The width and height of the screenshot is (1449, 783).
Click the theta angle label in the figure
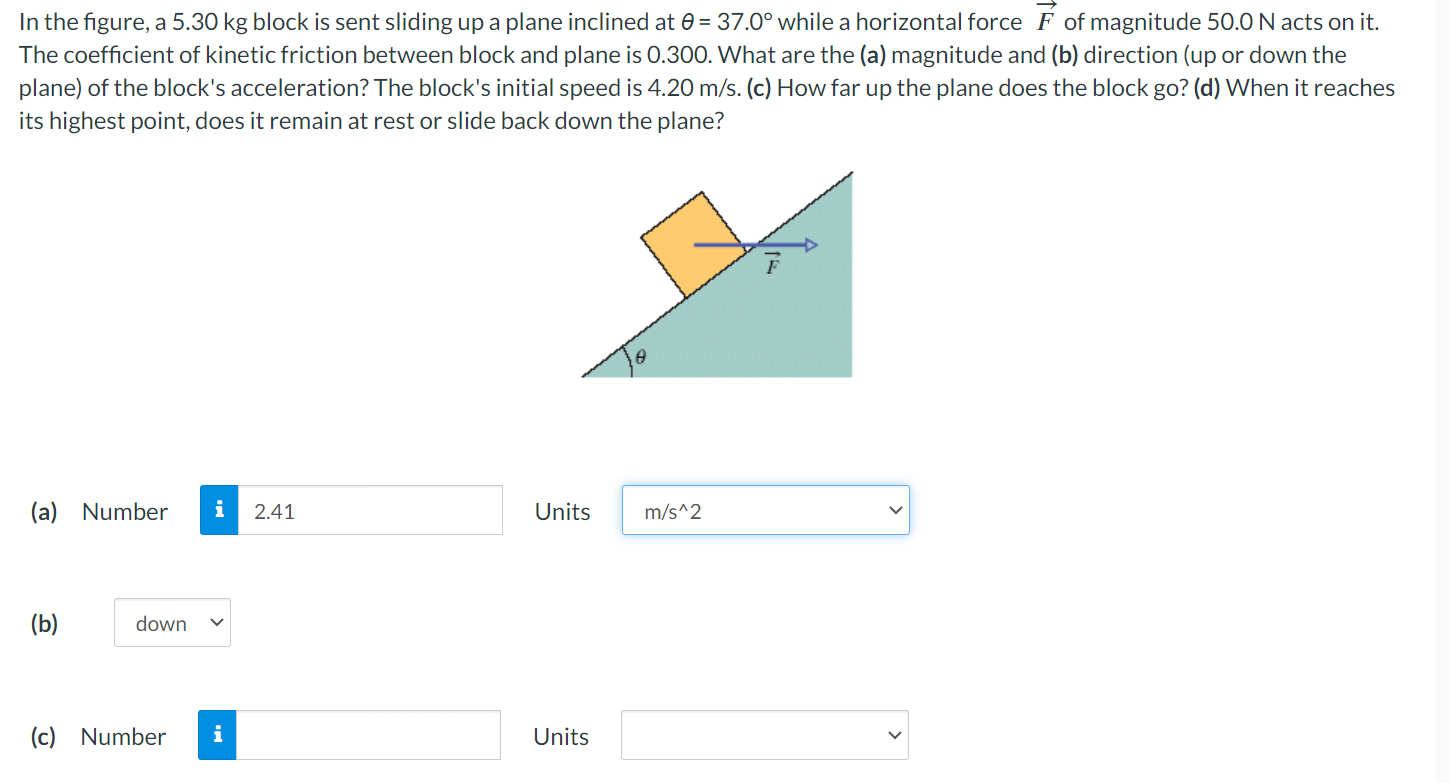(640, 355)
